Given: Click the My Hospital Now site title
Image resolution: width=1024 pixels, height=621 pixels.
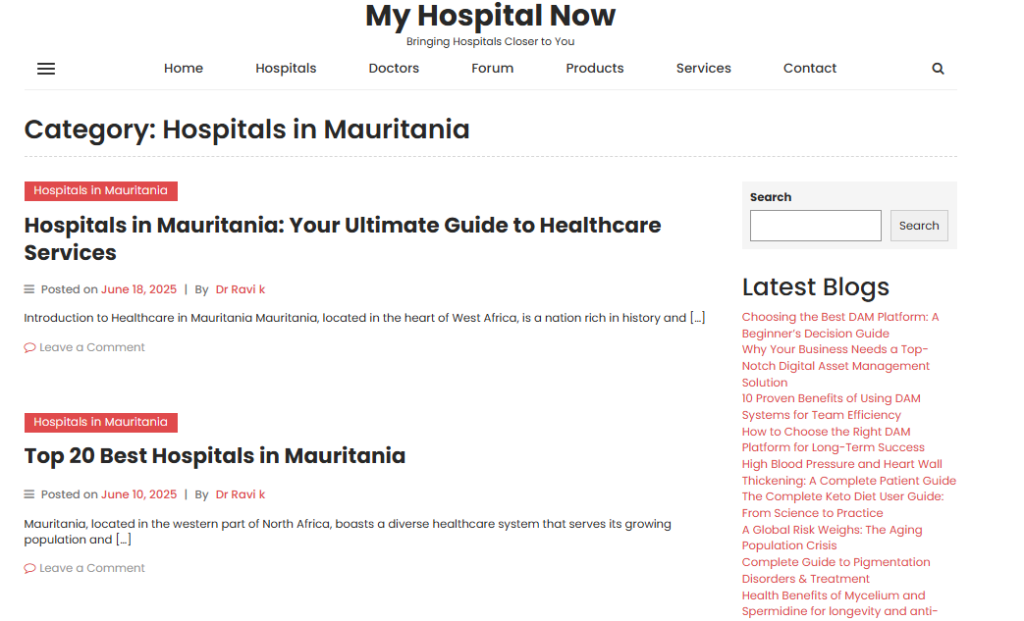Looking at the screenshot, I should pyautogui.click(x=490, y=16).
